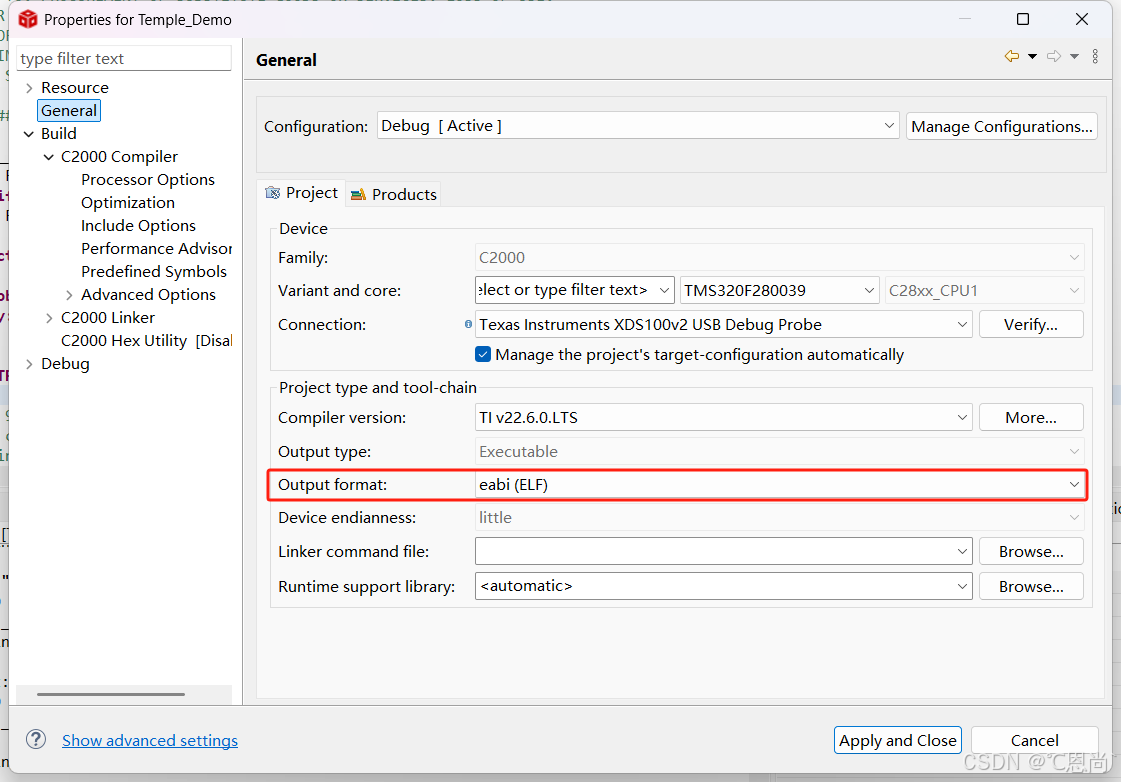1121x782 pixels.
Task: Open the variant filter text dropdown
Action: pos(575,290)
